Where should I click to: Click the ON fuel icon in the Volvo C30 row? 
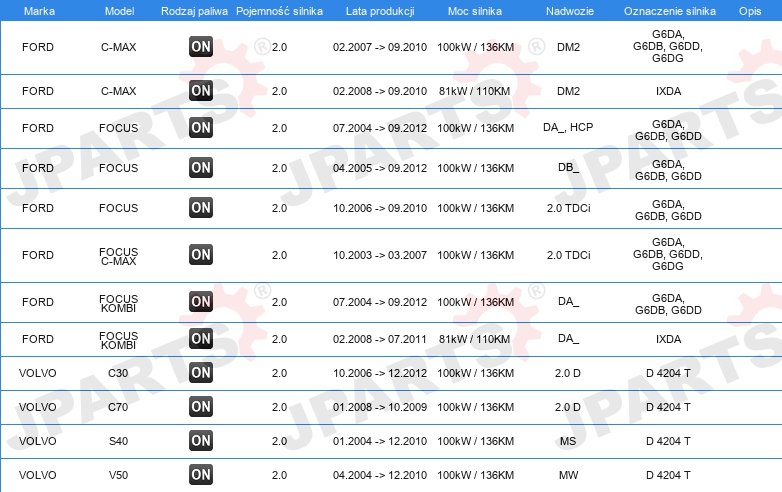tap(201, 372)
